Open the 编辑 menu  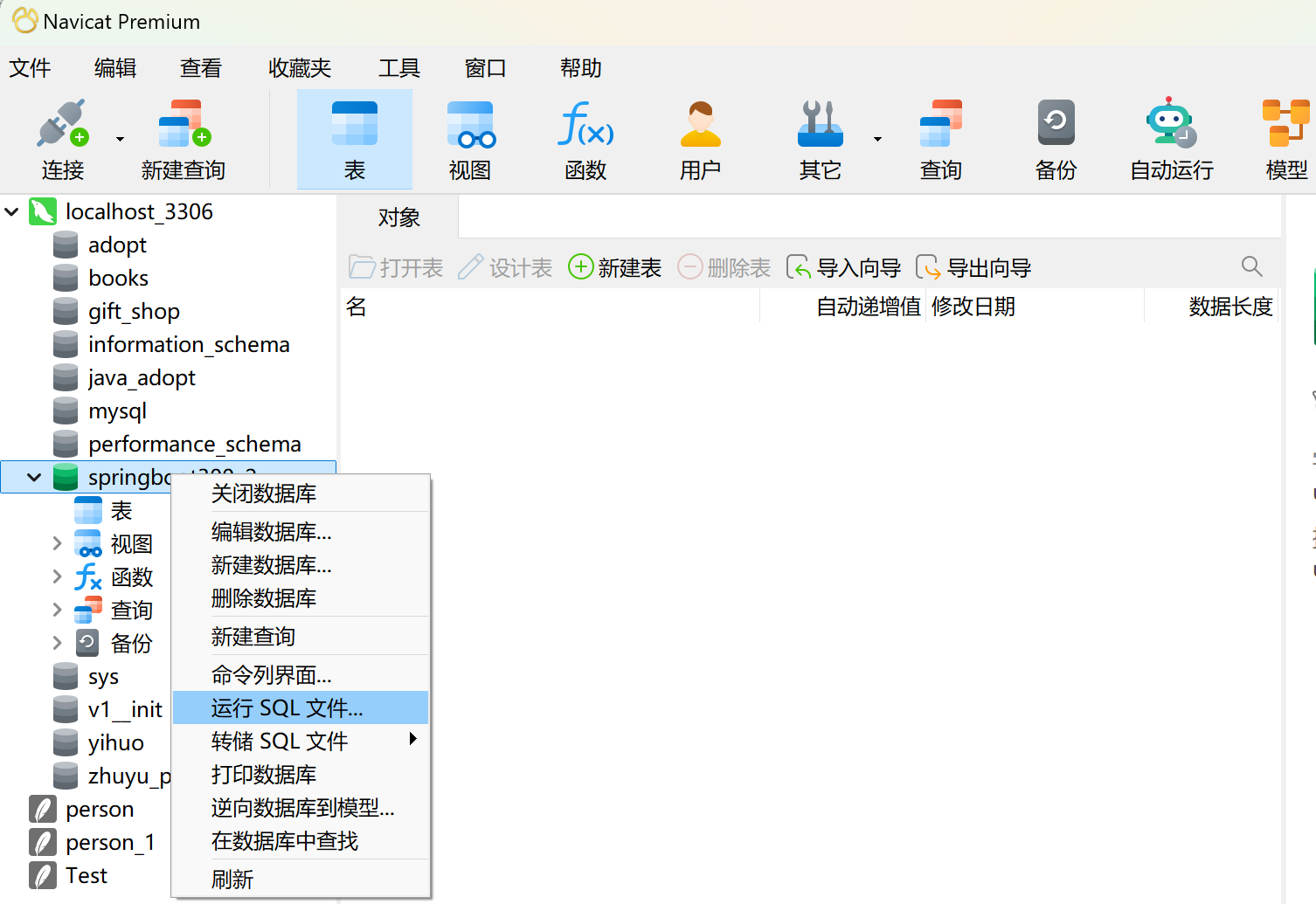click(115, 68)
